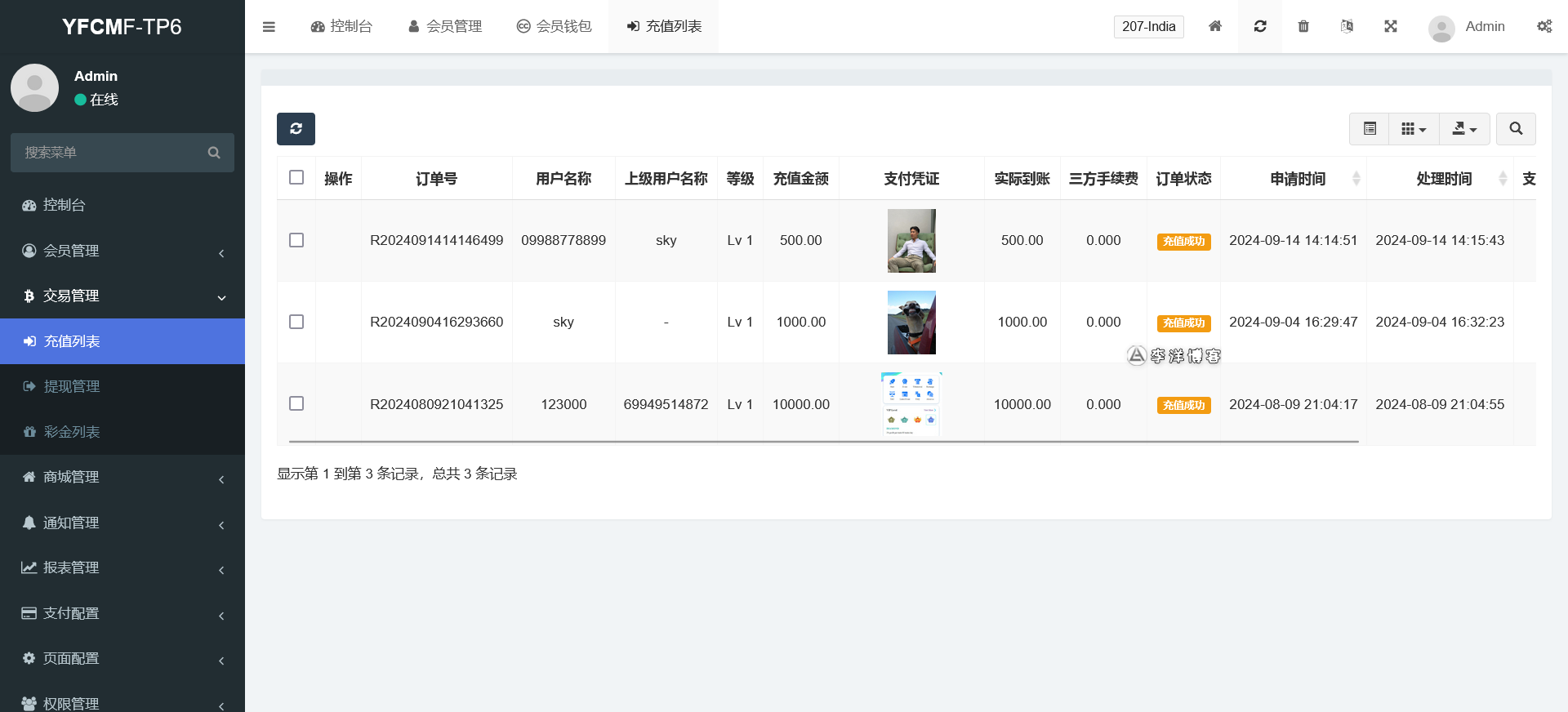Open the export data dropdown

(1464, 129)
